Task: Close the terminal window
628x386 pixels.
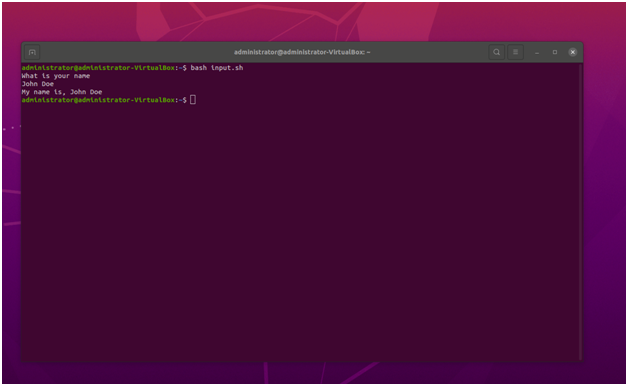Action: tap(573, 52)
